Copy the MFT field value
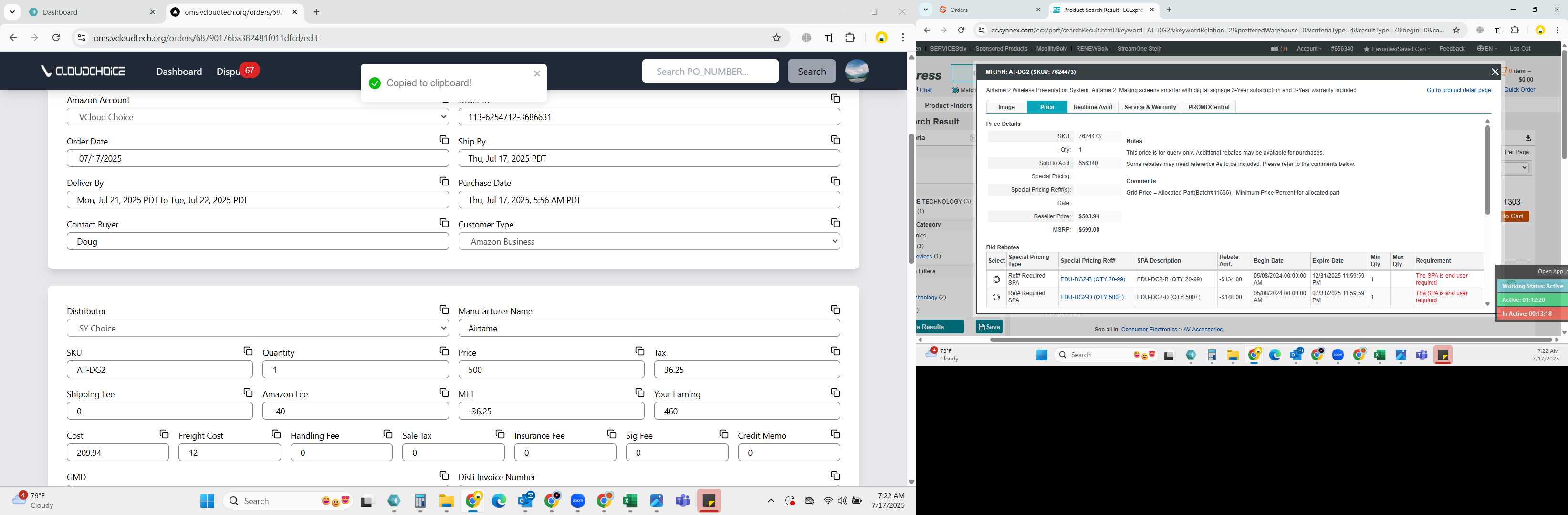This screenshot has width=1568, height=515. [639, 392]
